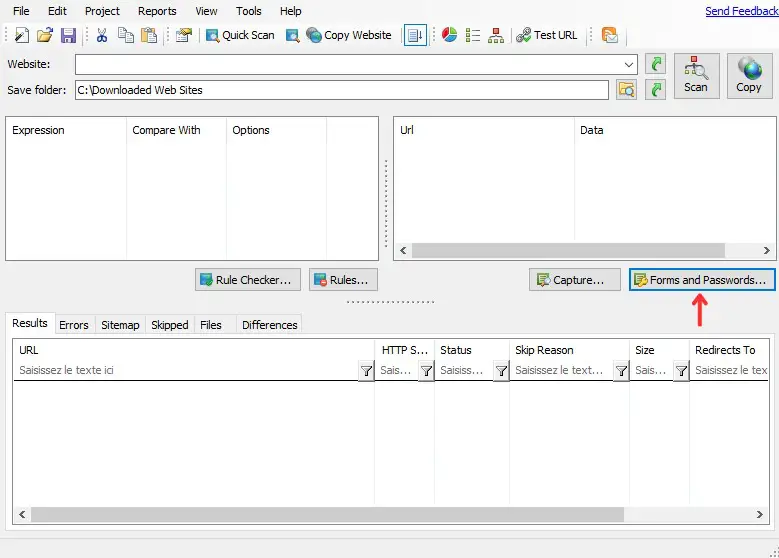Click the URL filter text box
Screen dimensions: 779x558
point(186,371)
